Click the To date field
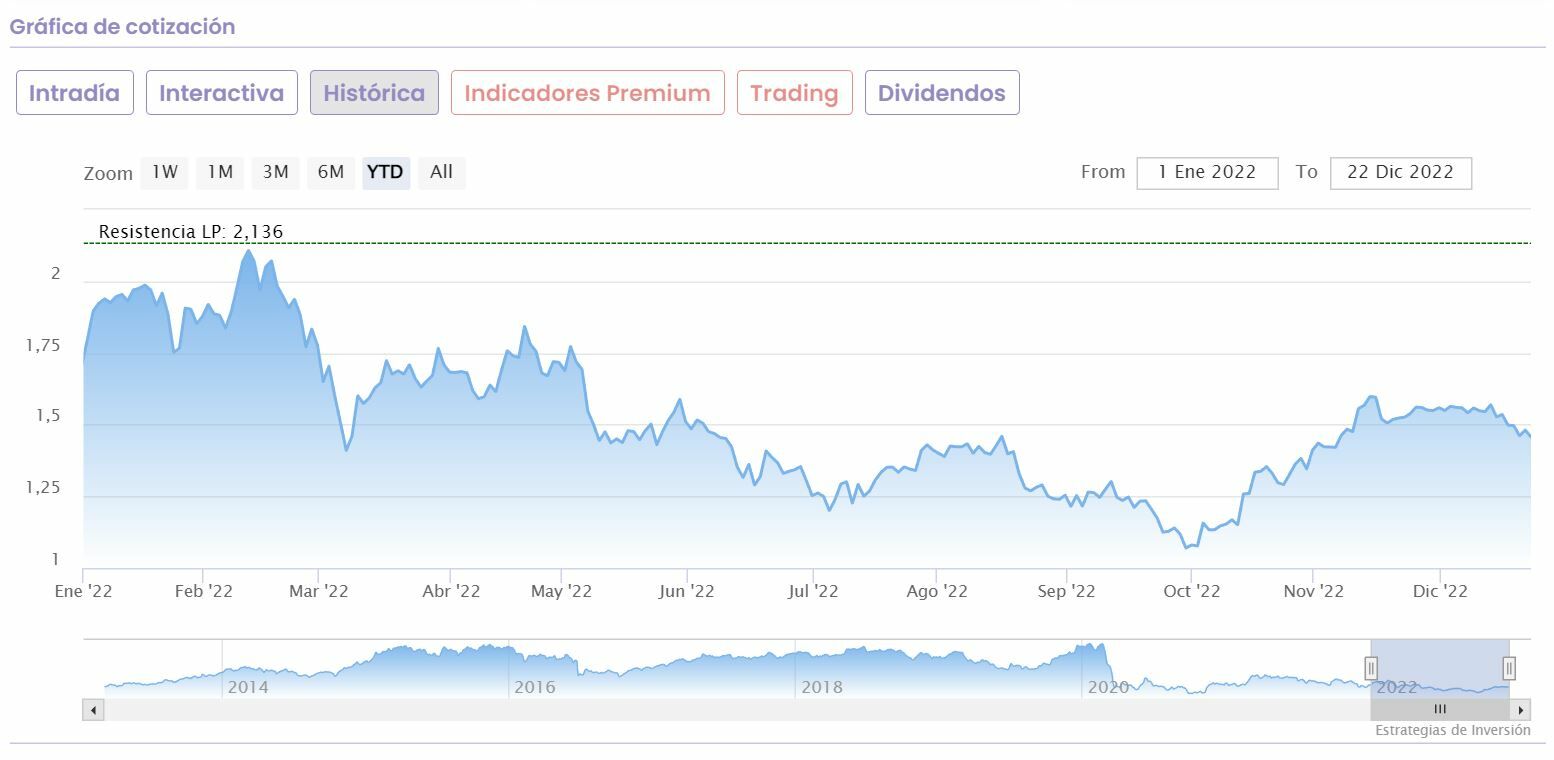 point(1400,172)
